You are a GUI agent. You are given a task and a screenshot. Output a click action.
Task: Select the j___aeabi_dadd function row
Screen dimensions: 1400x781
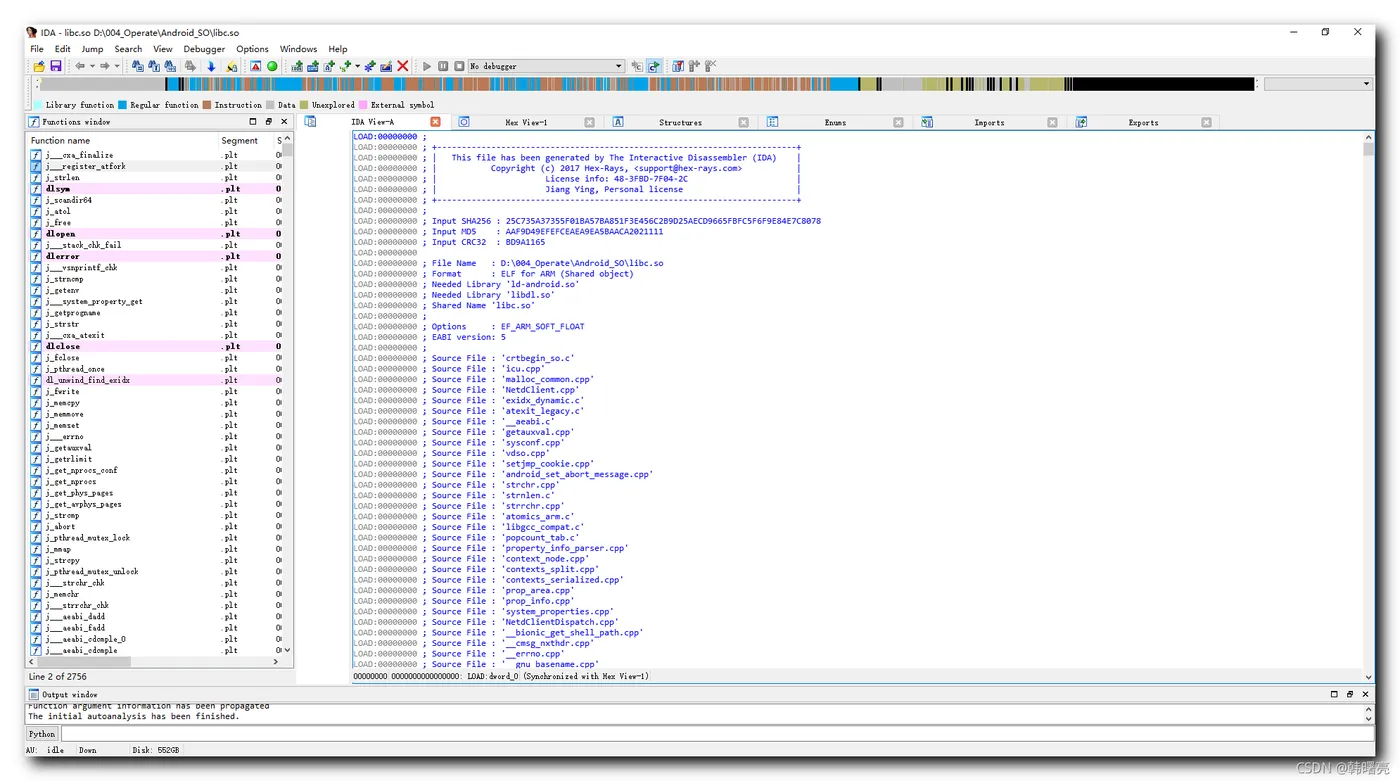click(153, 617)
